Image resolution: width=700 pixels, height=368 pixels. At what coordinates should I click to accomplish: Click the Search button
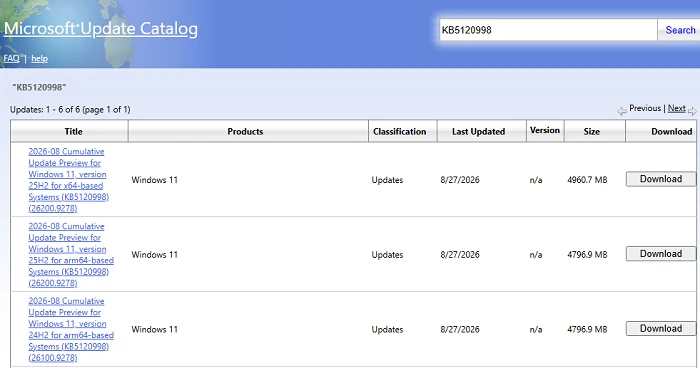(x=679, y=30)
